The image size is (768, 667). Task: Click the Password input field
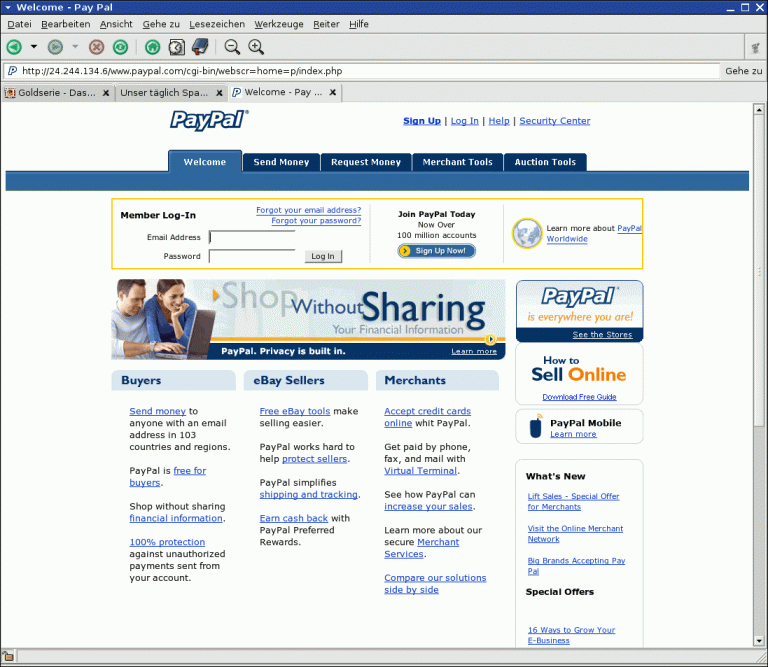click(252, 256)
